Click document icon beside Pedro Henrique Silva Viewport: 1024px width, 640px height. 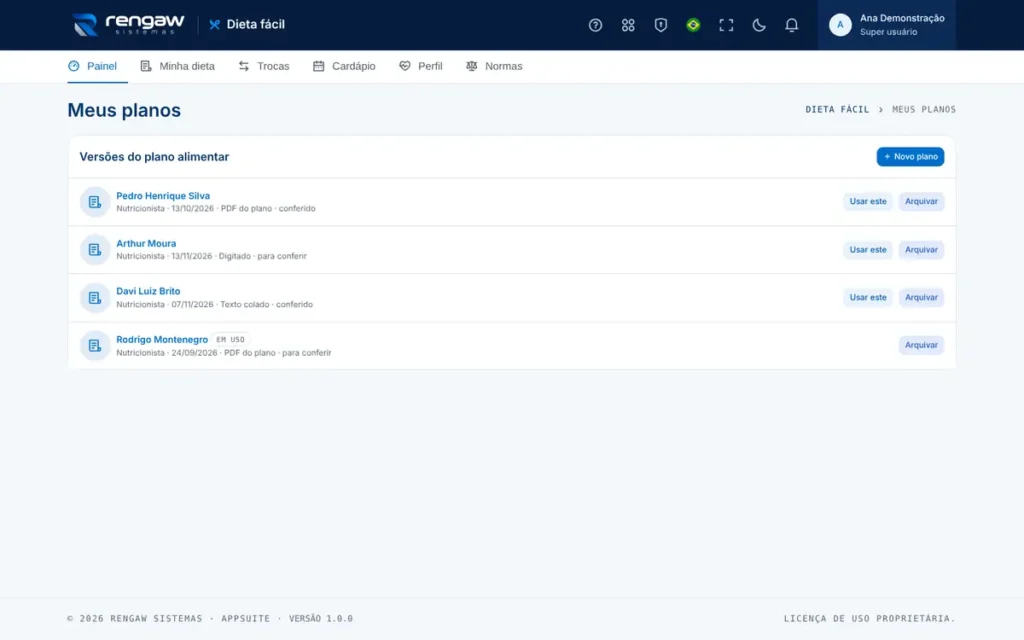tap(95, 202)
